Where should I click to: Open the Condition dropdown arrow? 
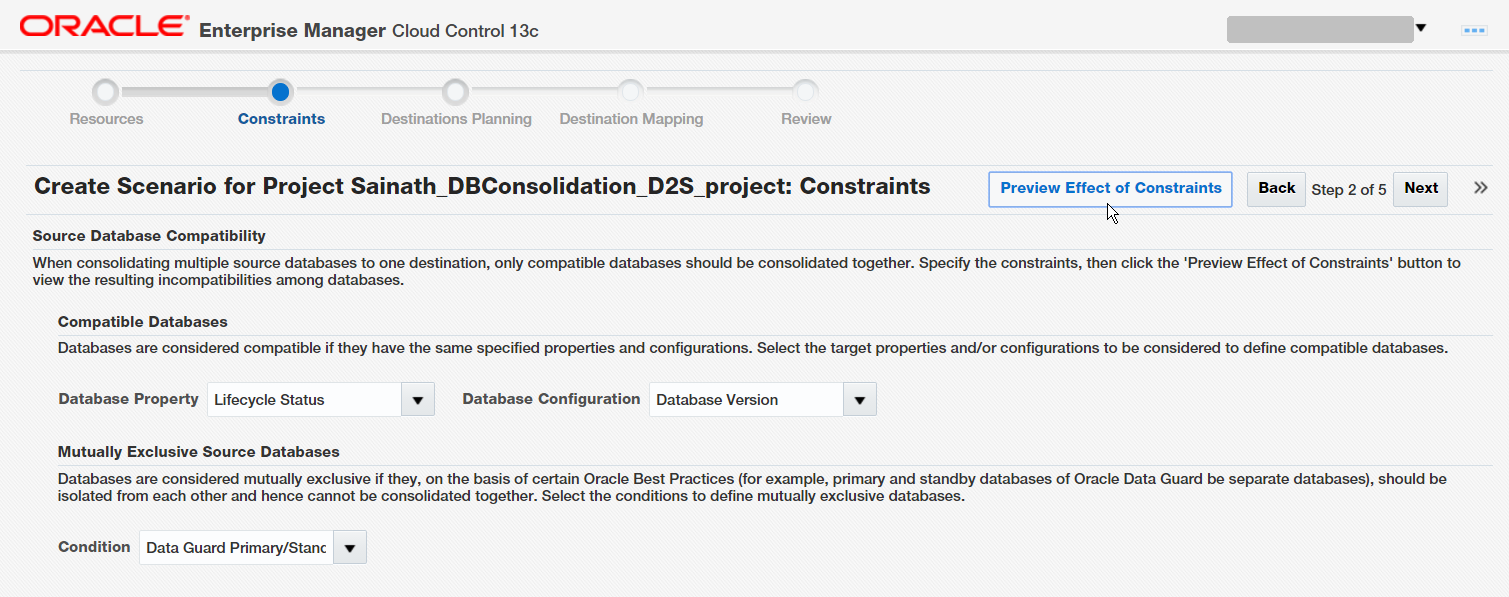click(x=350, y=547)
